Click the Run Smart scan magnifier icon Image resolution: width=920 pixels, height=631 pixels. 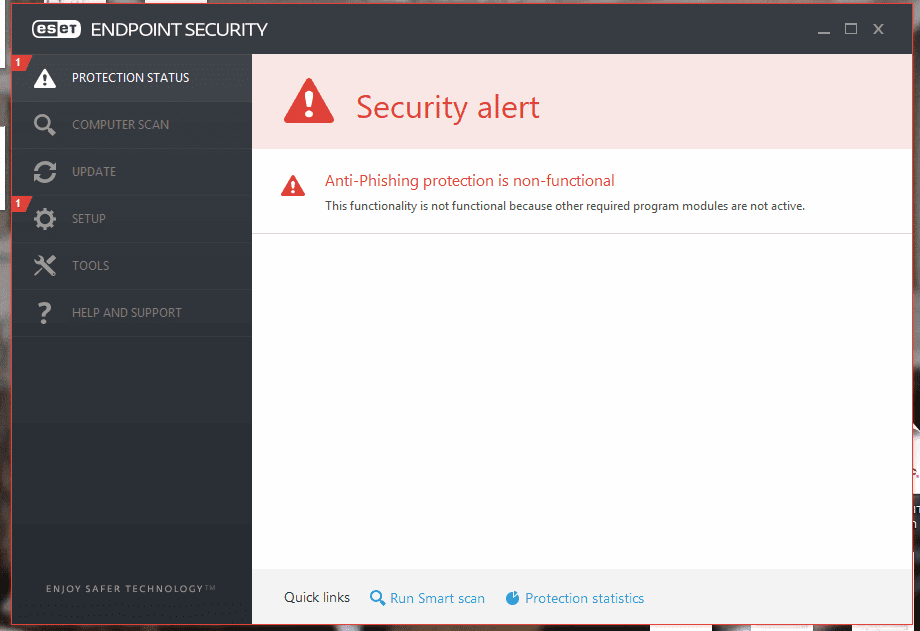pos(377,598)
